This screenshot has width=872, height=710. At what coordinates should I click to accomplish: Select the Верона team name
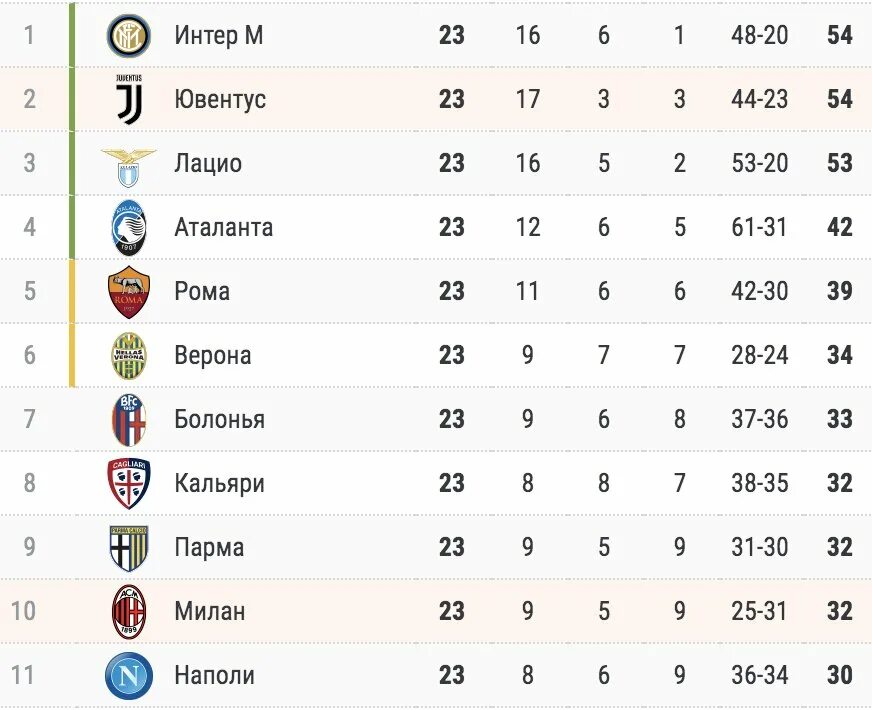pyautogui.click(x=212, y=355)
